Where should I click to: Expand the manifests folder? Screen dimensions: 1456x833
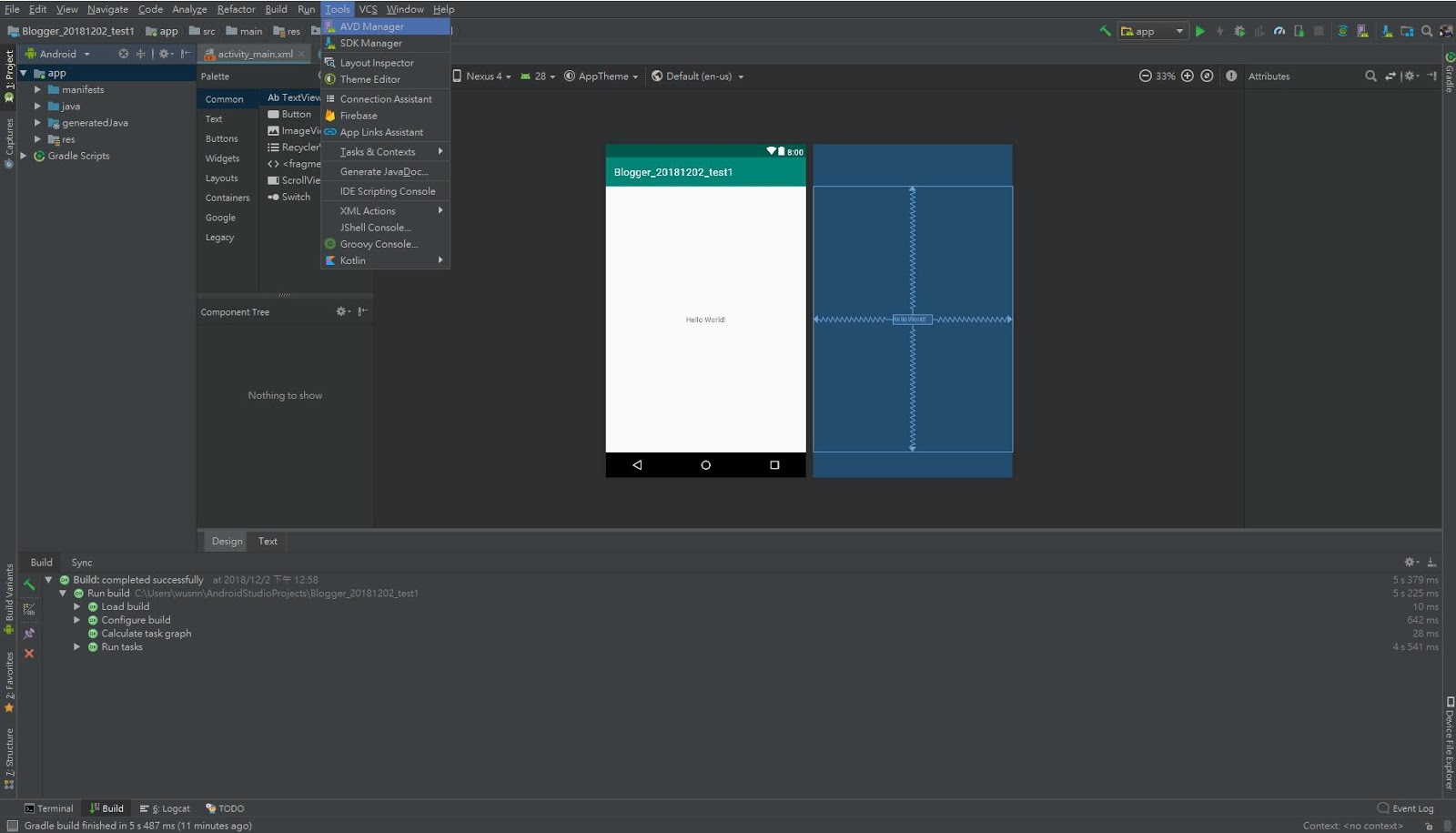(x=37, y=90)
